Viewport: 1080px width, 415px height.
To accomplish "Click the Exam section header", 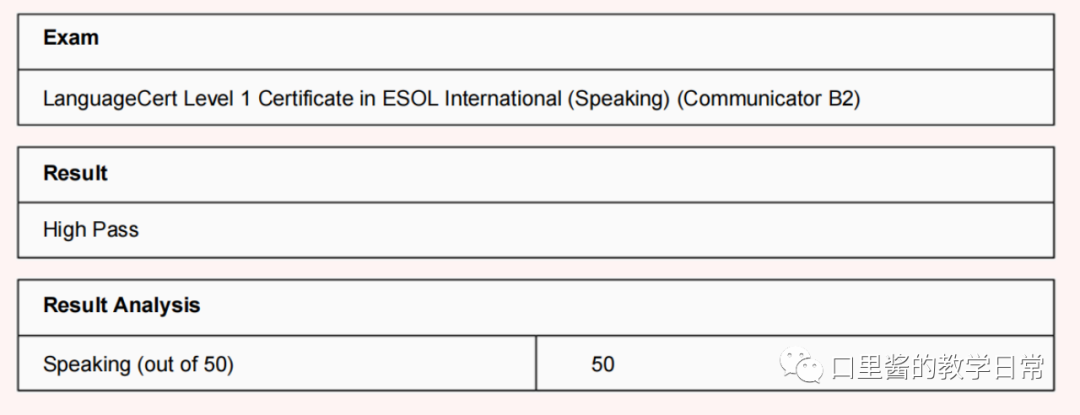I will (71, 38).
